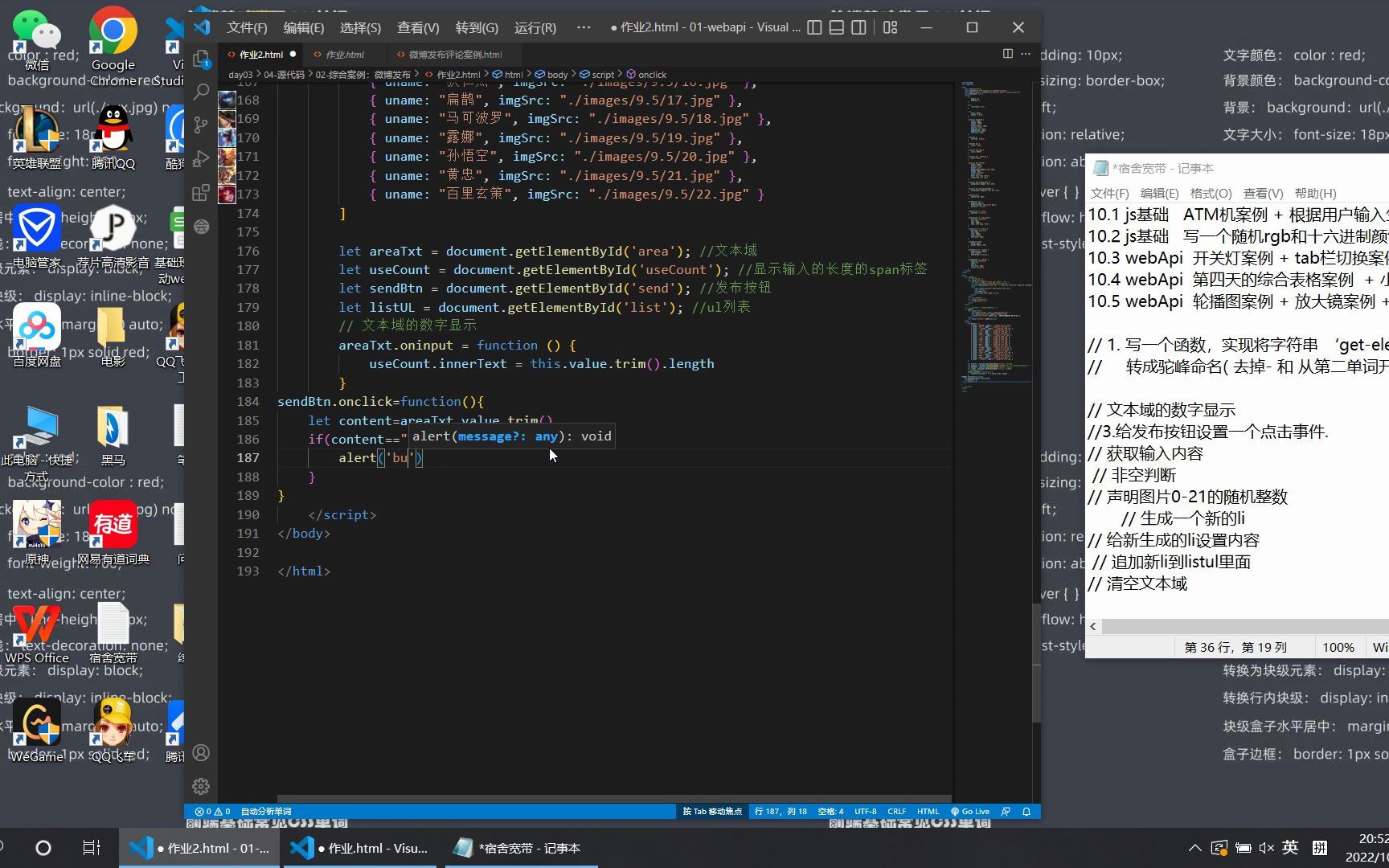Click the feedback icon in status bar
The image size is (1389, 868).
click(x=1006, y=812)
